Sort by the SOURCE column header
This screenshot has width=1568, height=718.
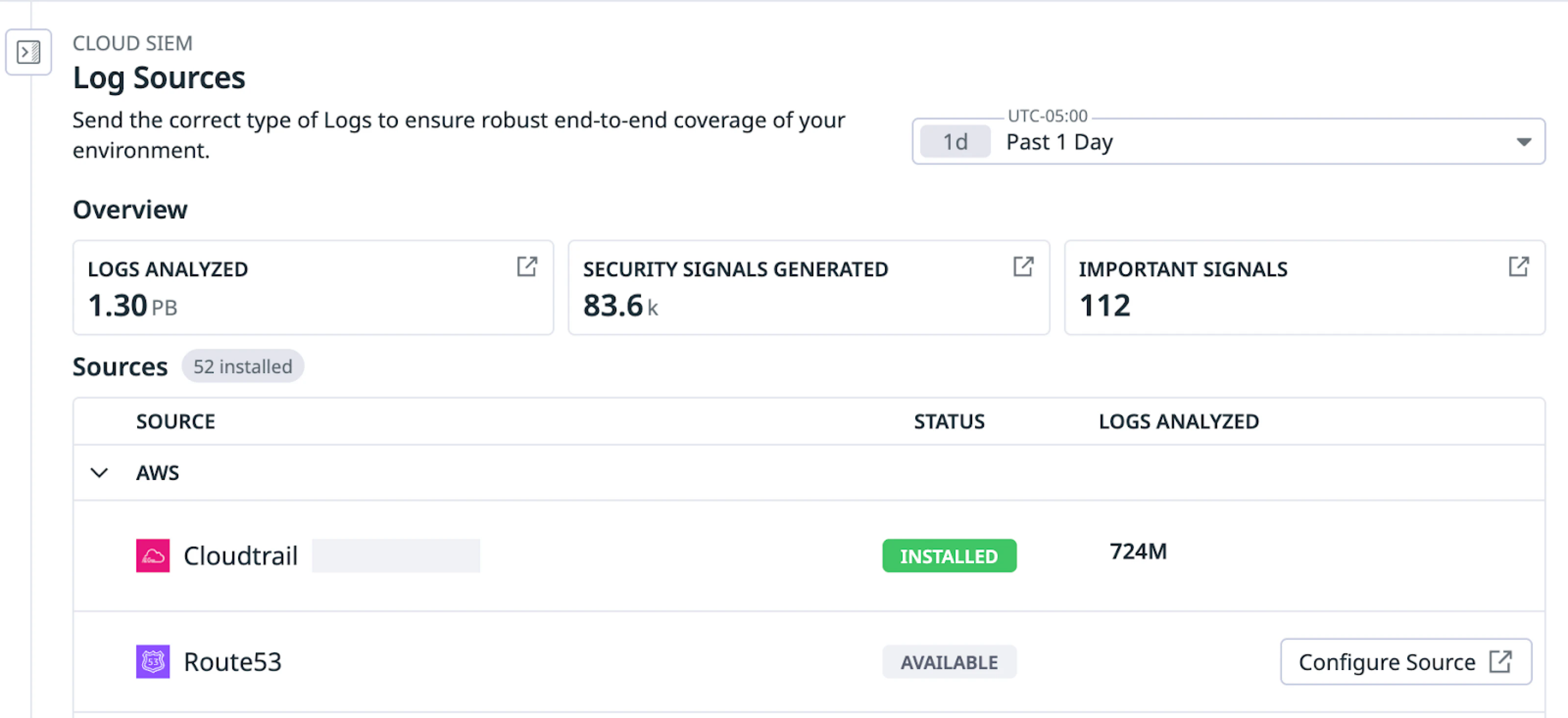click(x=175, y=422)
